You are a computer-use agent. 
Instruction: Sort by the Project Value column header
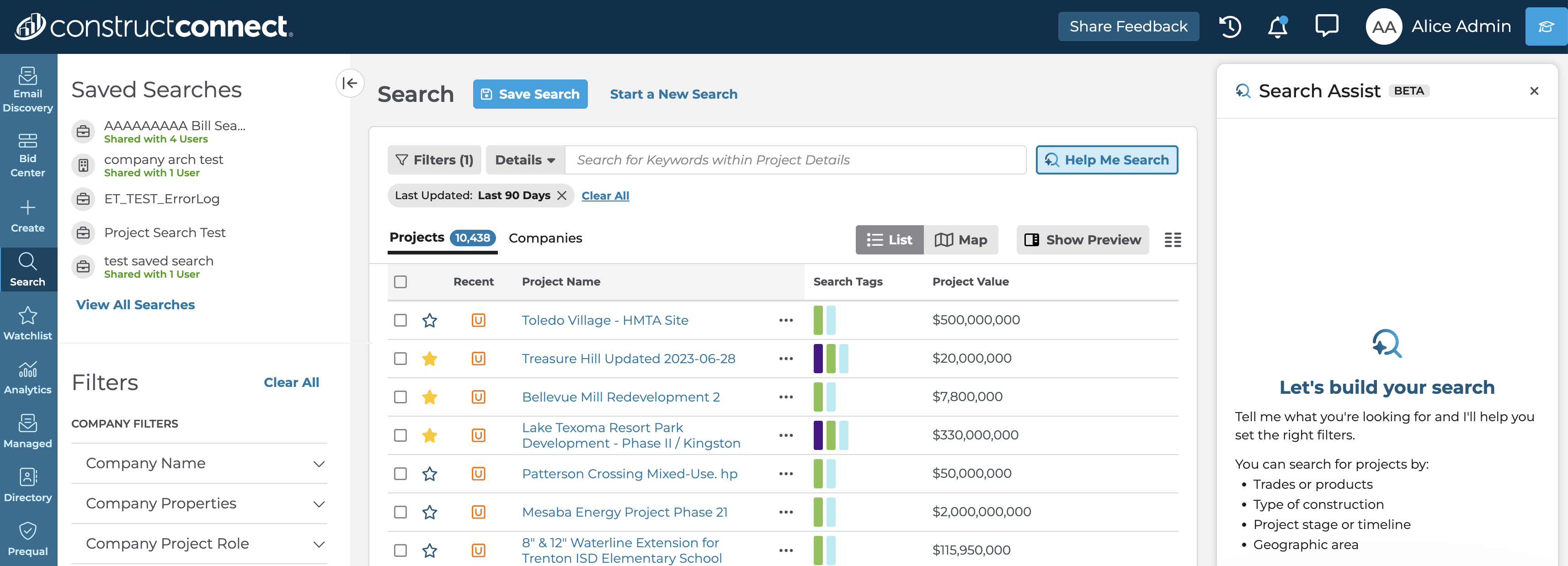click(x=970, y=281)
